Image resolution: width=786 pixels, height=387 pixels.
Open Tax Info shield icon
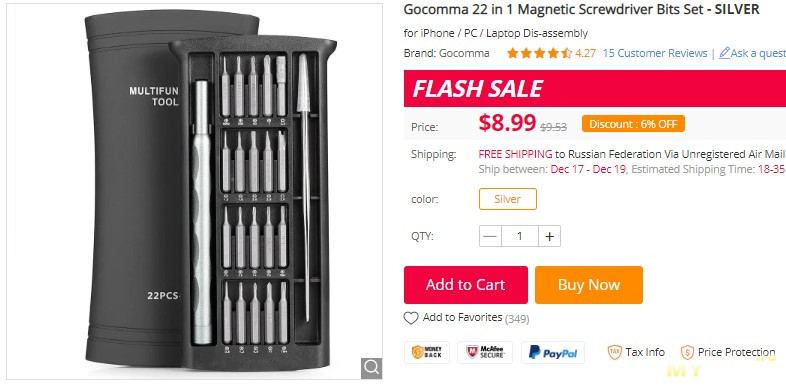tap(615, 352)
